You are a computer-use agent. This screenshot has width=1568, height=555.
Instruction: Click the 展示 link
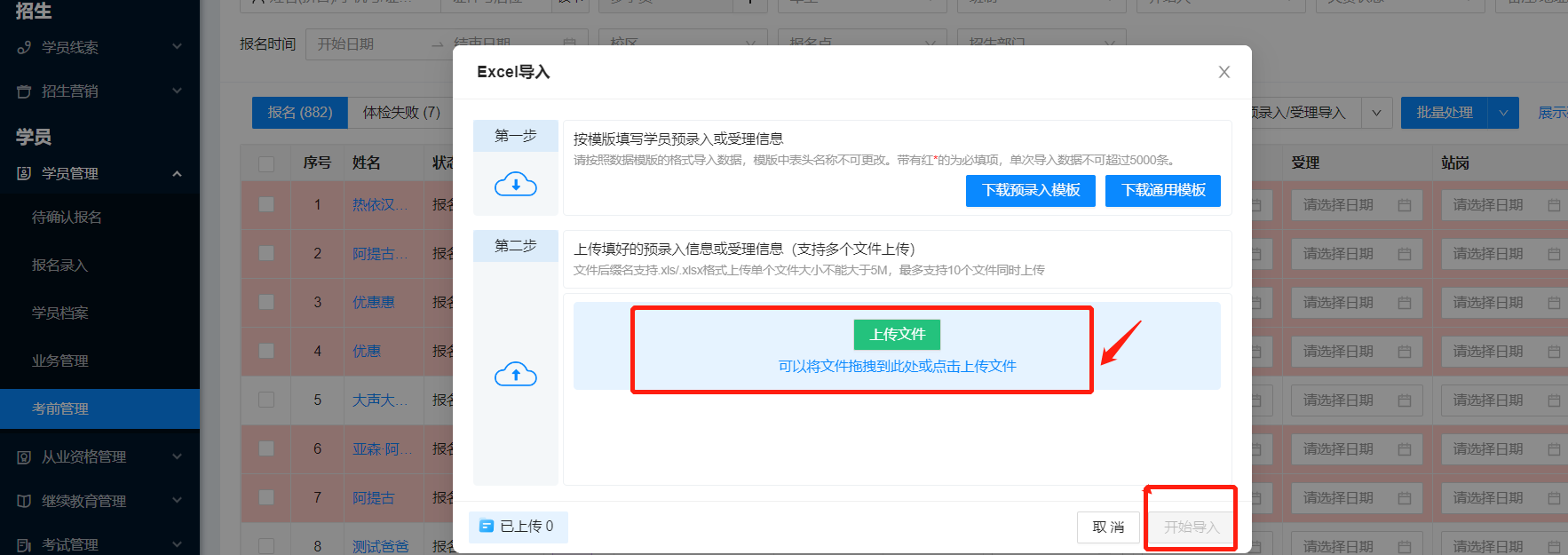pyautogui.click(x=1552, y=113)
